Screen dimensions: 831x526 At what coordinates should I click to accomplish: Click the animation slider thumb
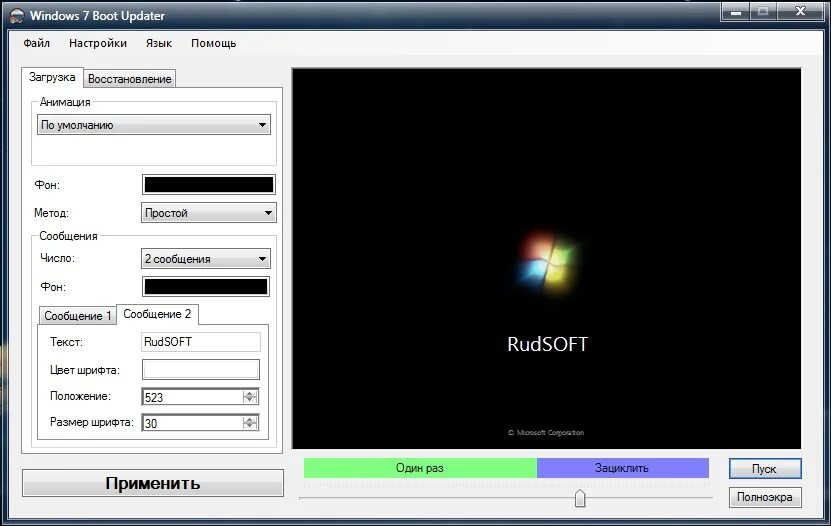(580, 498)
